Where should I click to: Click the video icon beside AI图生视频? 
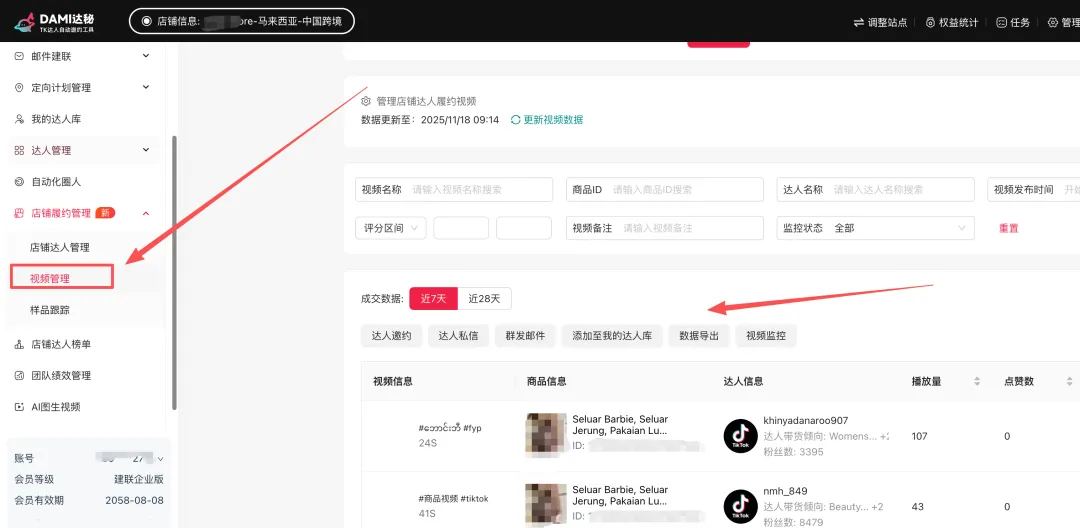pyautogui.click(x=19, y=407)
